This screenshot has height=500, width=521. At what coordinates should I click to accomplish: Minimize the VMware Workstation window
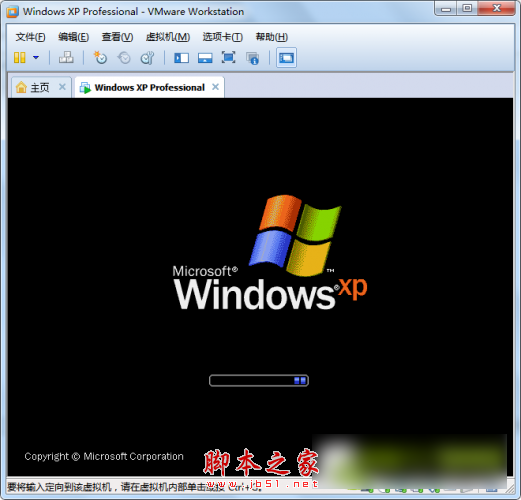tap(446, 9)
